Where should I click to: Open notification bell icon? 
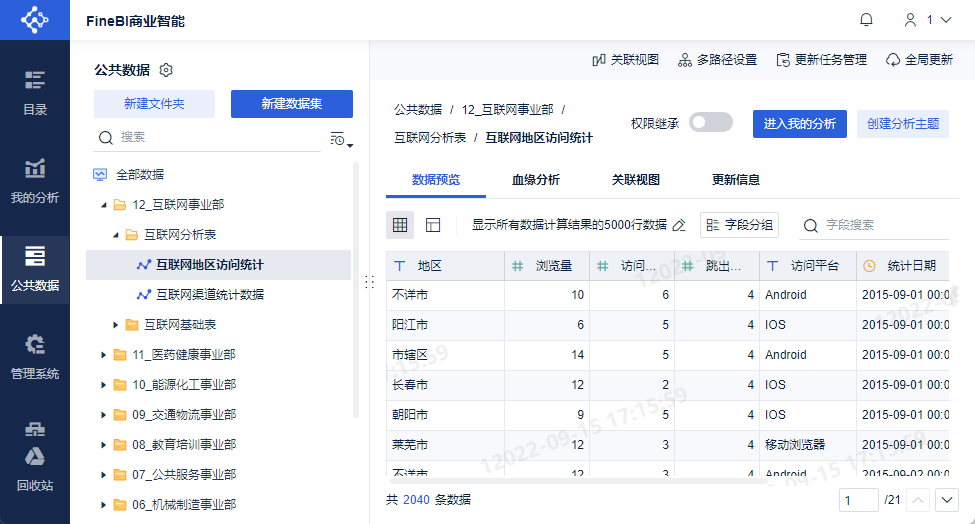pyautogui.click(x=866, y=20)
